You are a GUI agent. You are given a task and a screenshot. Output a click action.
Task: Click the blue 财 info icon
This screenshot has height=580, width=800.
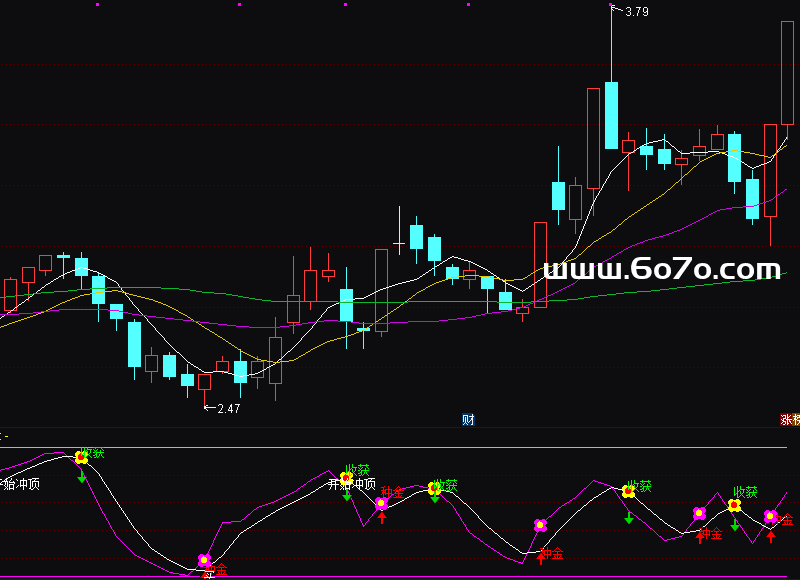(467, 420)
